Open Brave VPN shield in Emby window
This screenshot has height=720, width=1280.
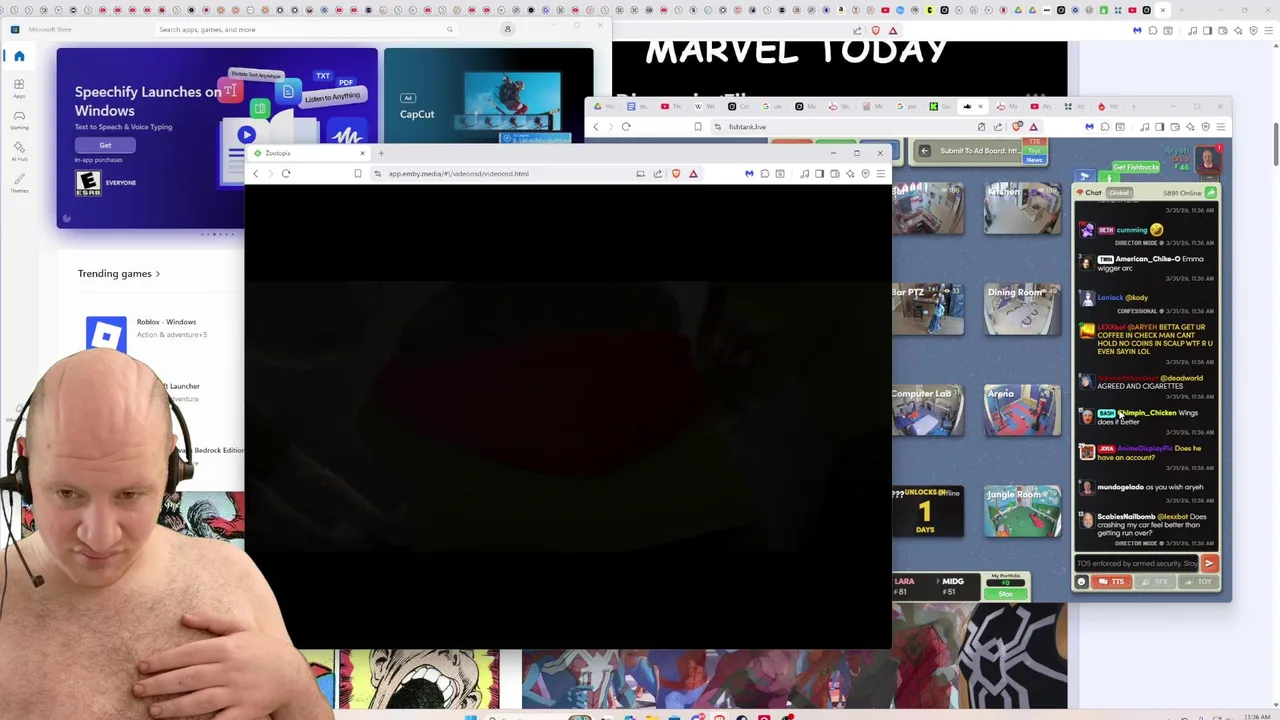pos(865,174)
